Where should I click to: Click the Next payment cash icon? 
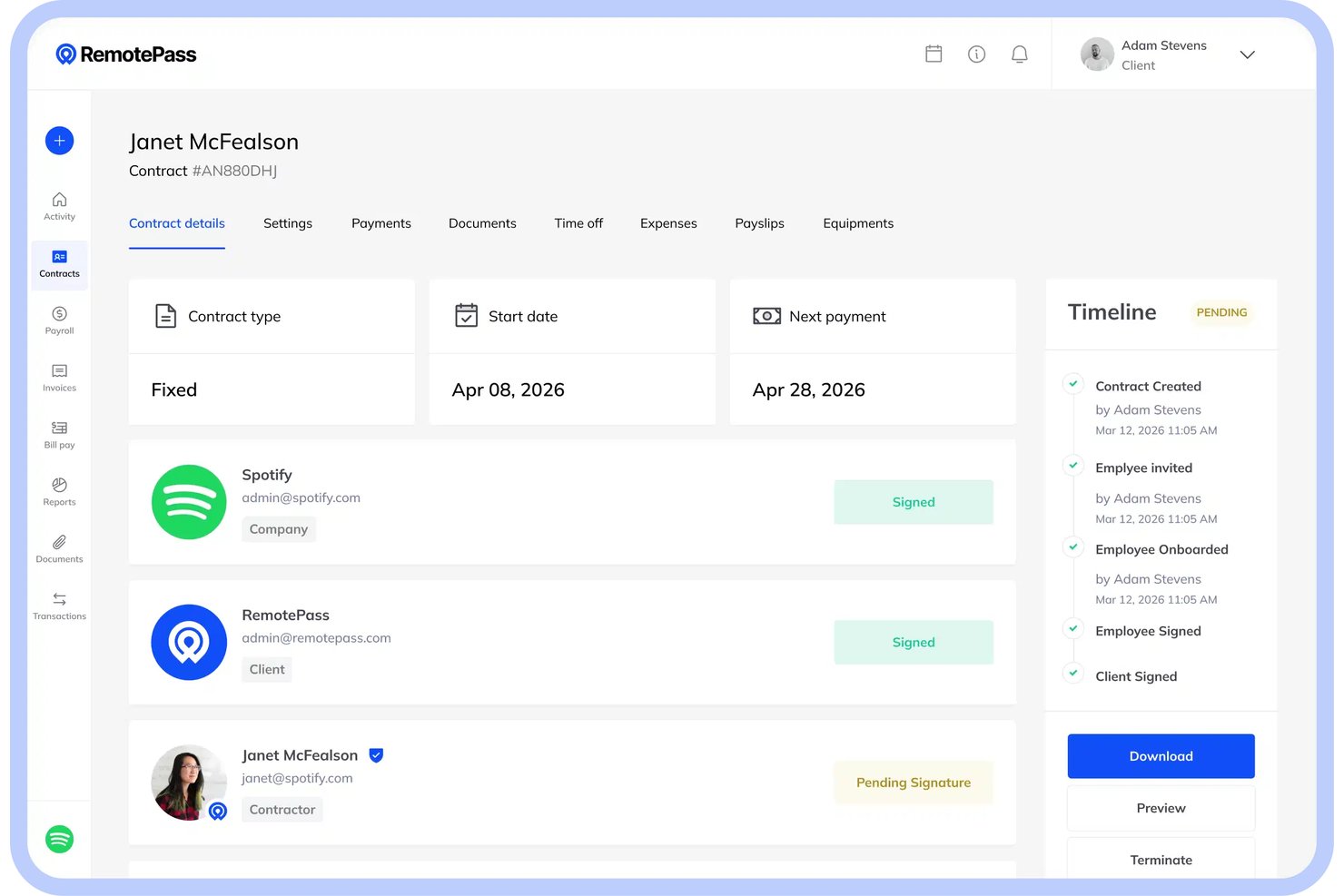point(766,316)
